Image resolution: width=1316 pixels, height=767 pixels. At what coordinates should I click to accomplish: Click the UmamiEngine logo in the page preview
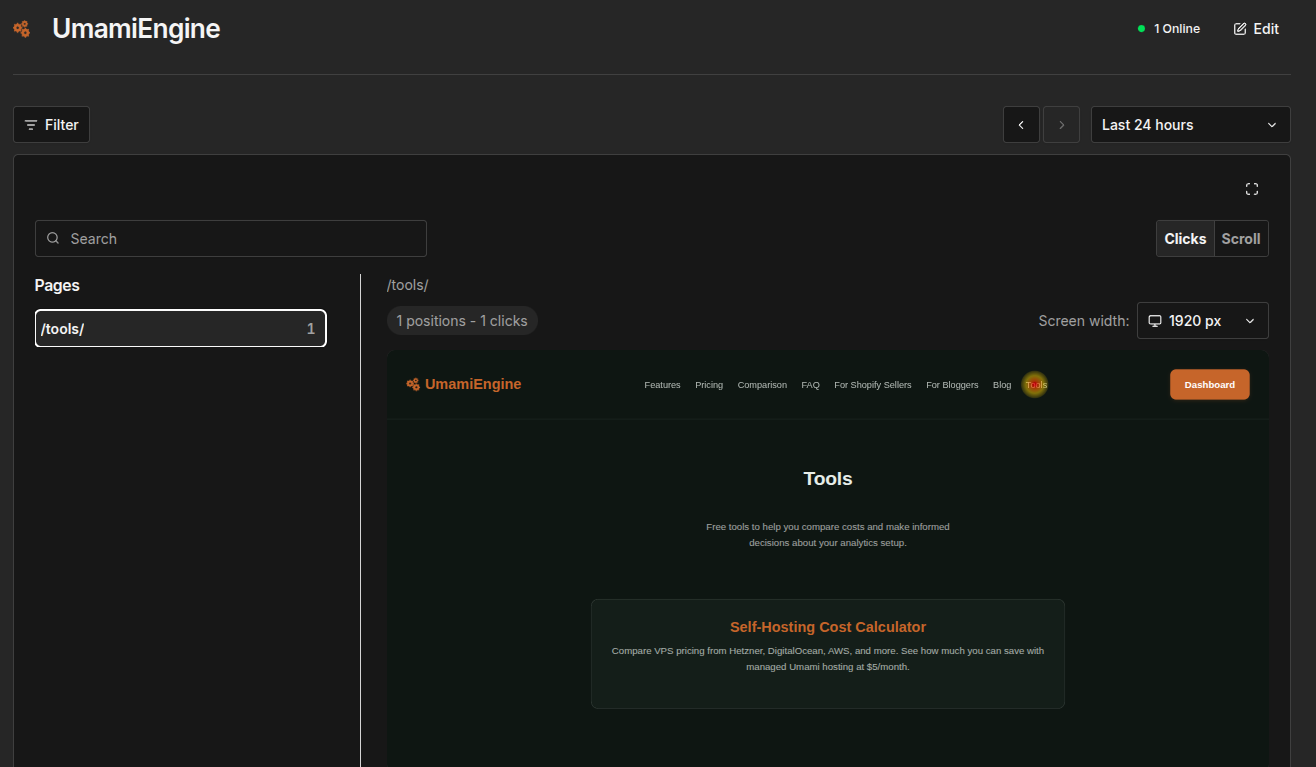pos(464,384)
